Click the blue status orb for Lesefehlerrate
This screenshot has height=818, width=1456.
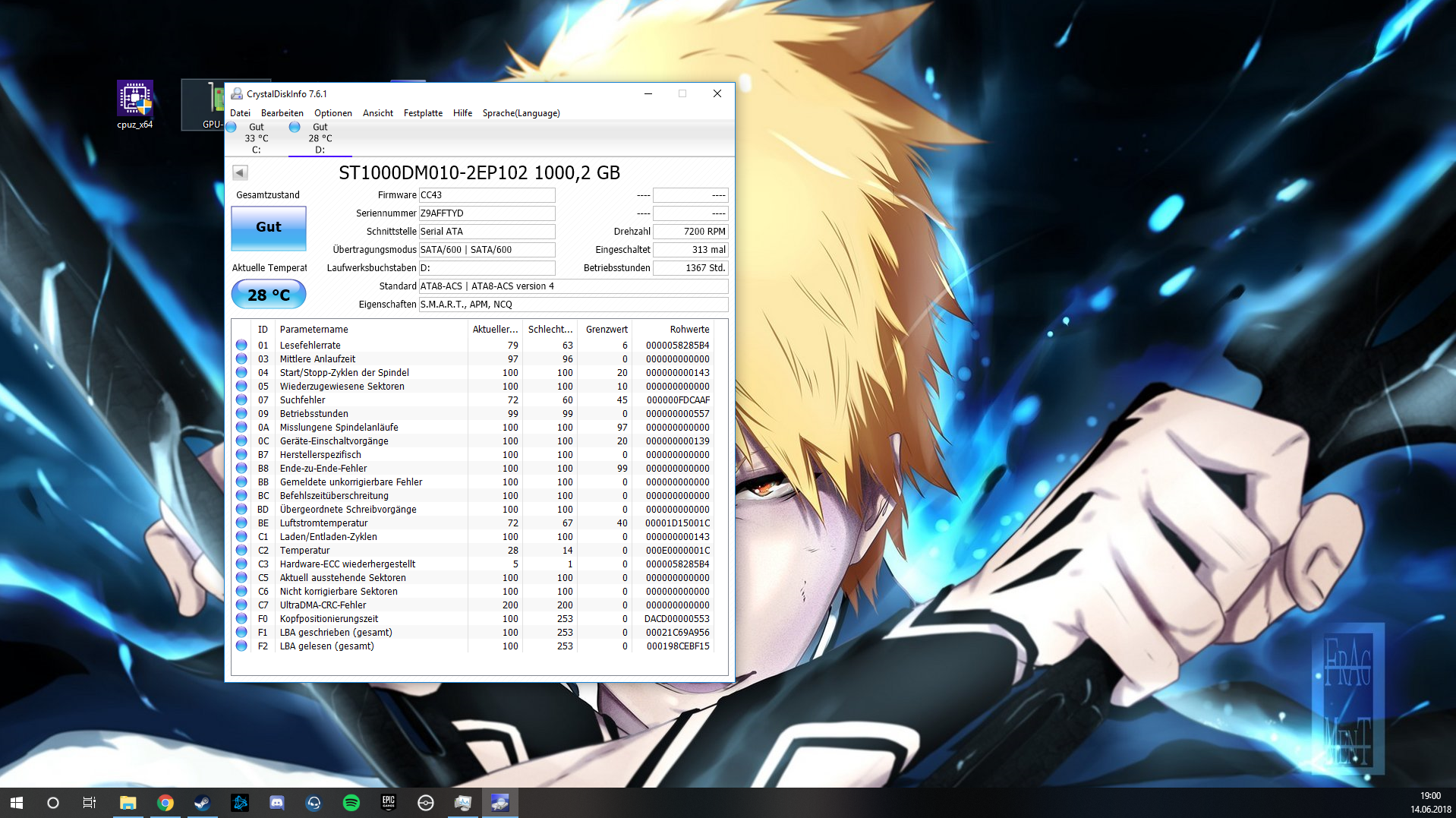tap(241, 345)
